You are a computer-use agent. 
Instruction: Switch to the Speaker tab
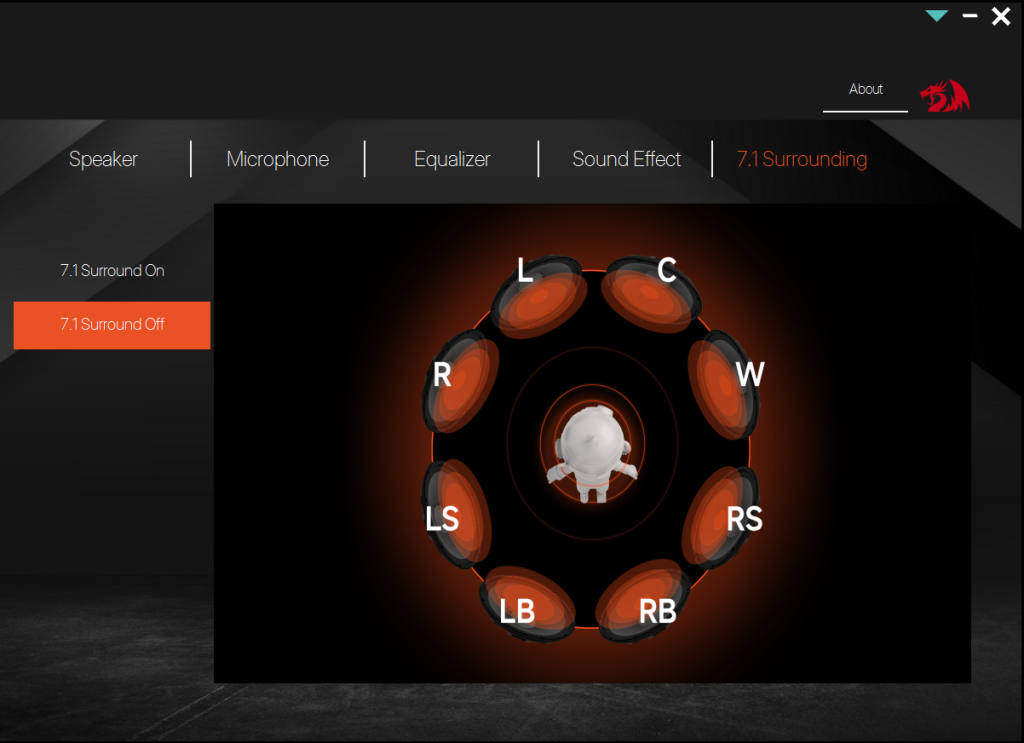(x=103, y=159)
